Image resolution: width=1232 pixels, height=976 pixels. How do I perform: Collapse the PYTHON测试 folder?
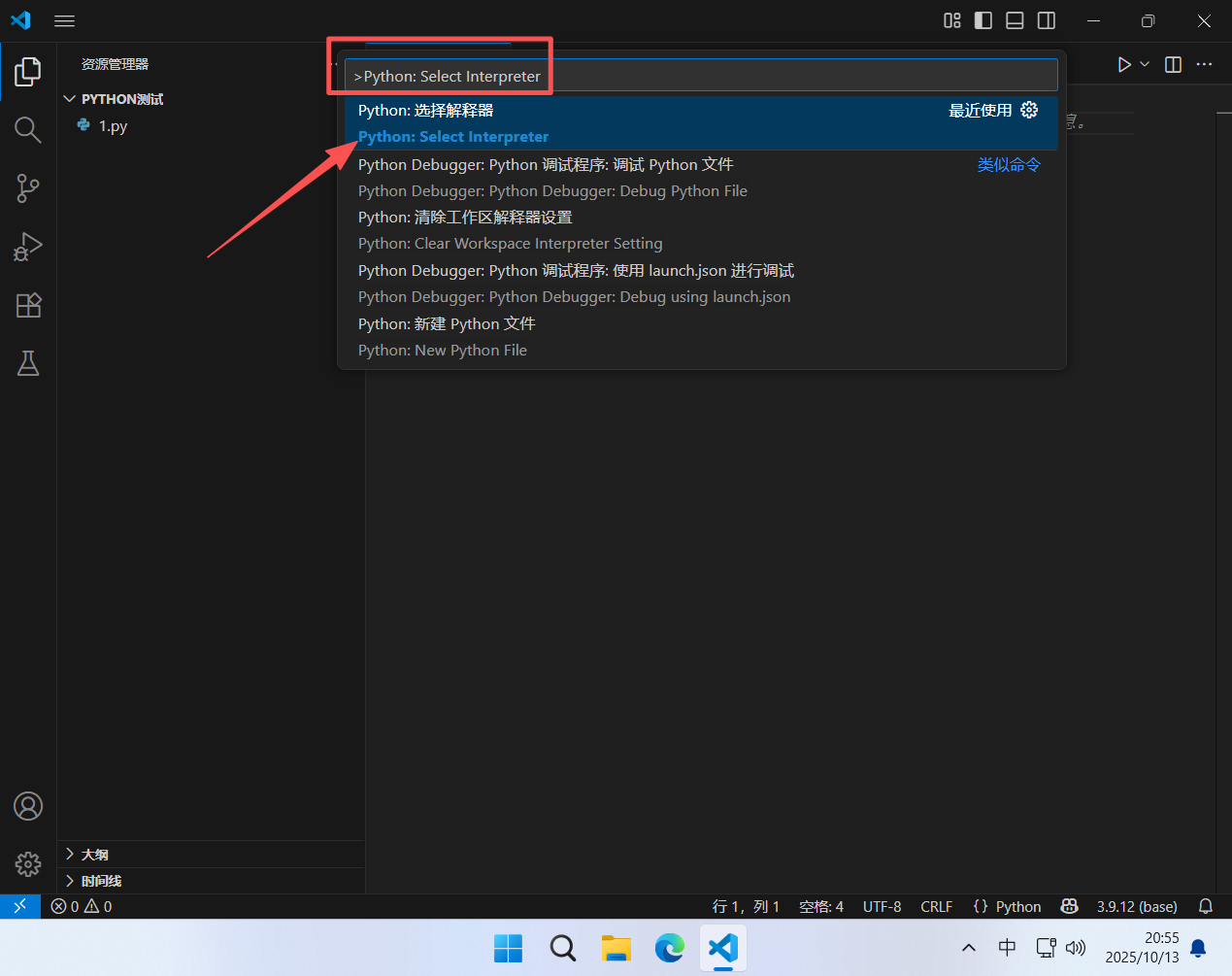click(x=211, y=99)
